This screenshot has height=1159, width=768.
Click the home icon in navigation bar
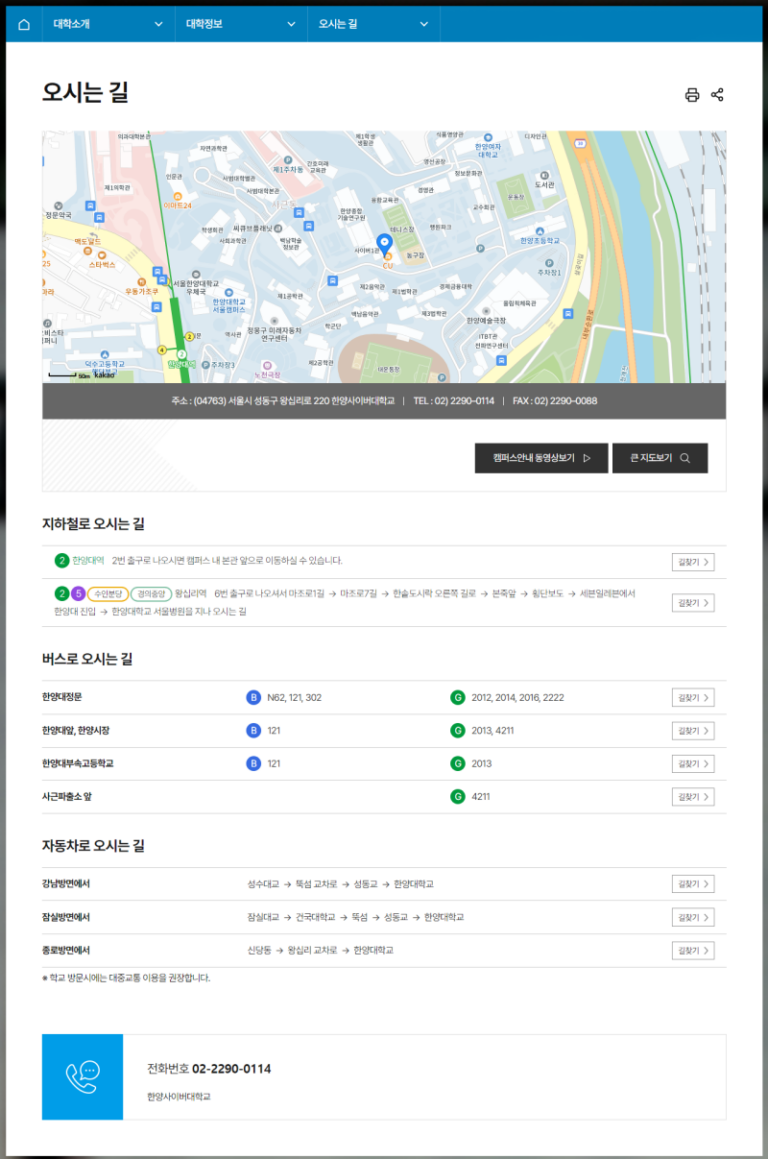(24, 24)
